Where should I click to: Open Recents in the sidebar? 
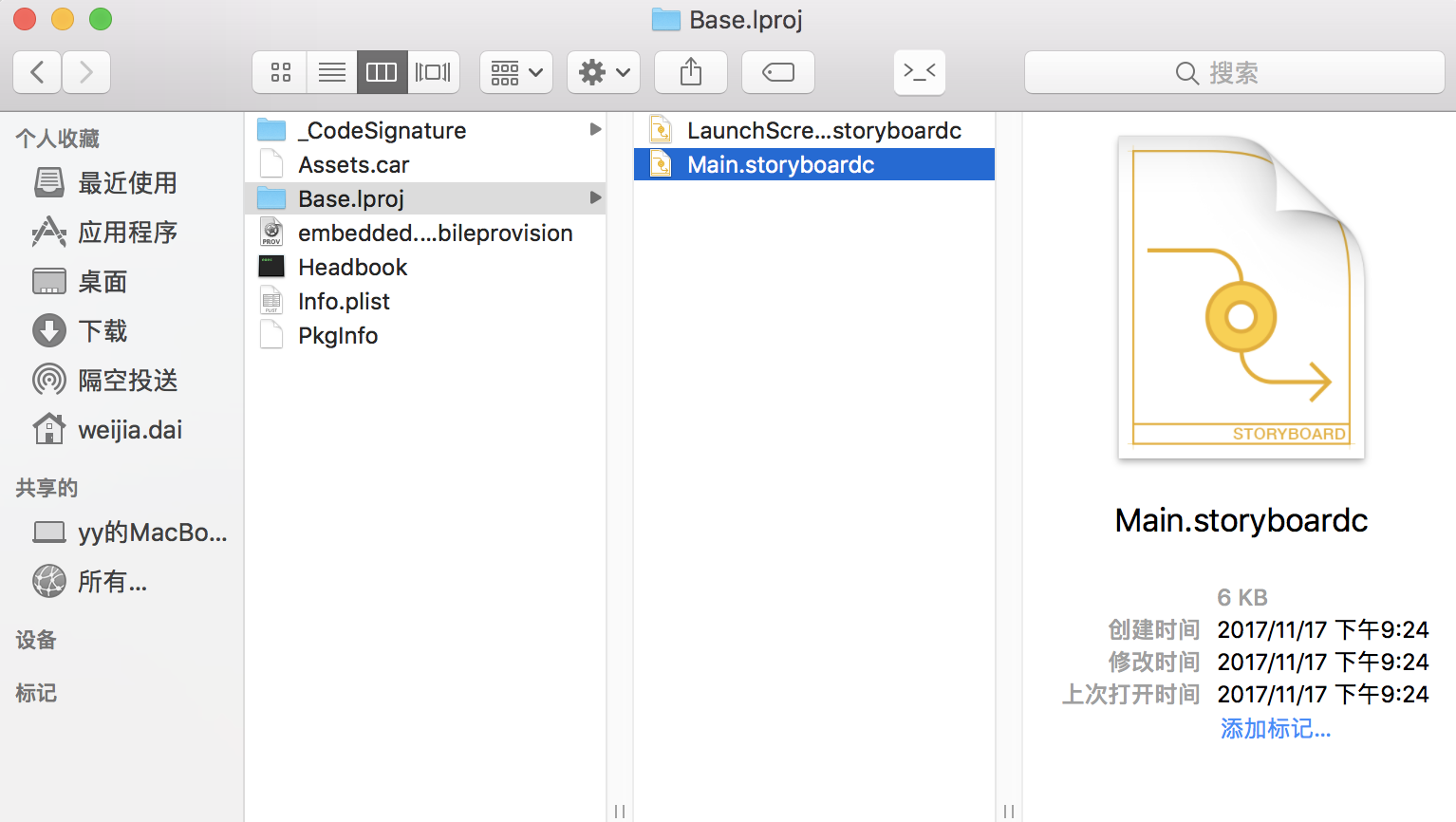point(127,183)
